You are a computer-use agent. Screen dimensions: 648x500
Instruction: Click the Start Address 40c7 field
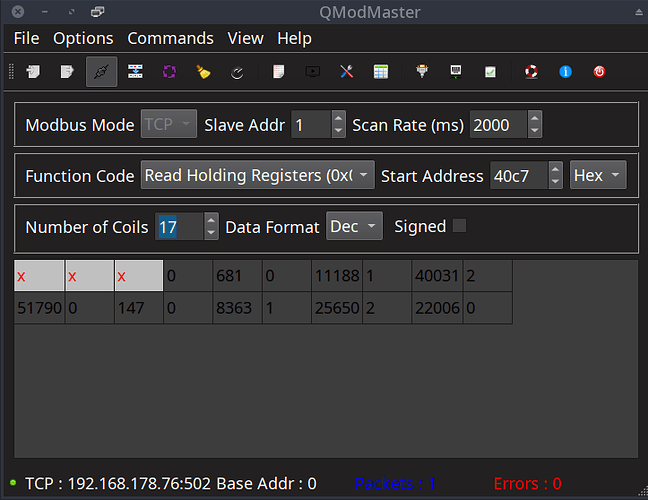[x=519, y=175]
